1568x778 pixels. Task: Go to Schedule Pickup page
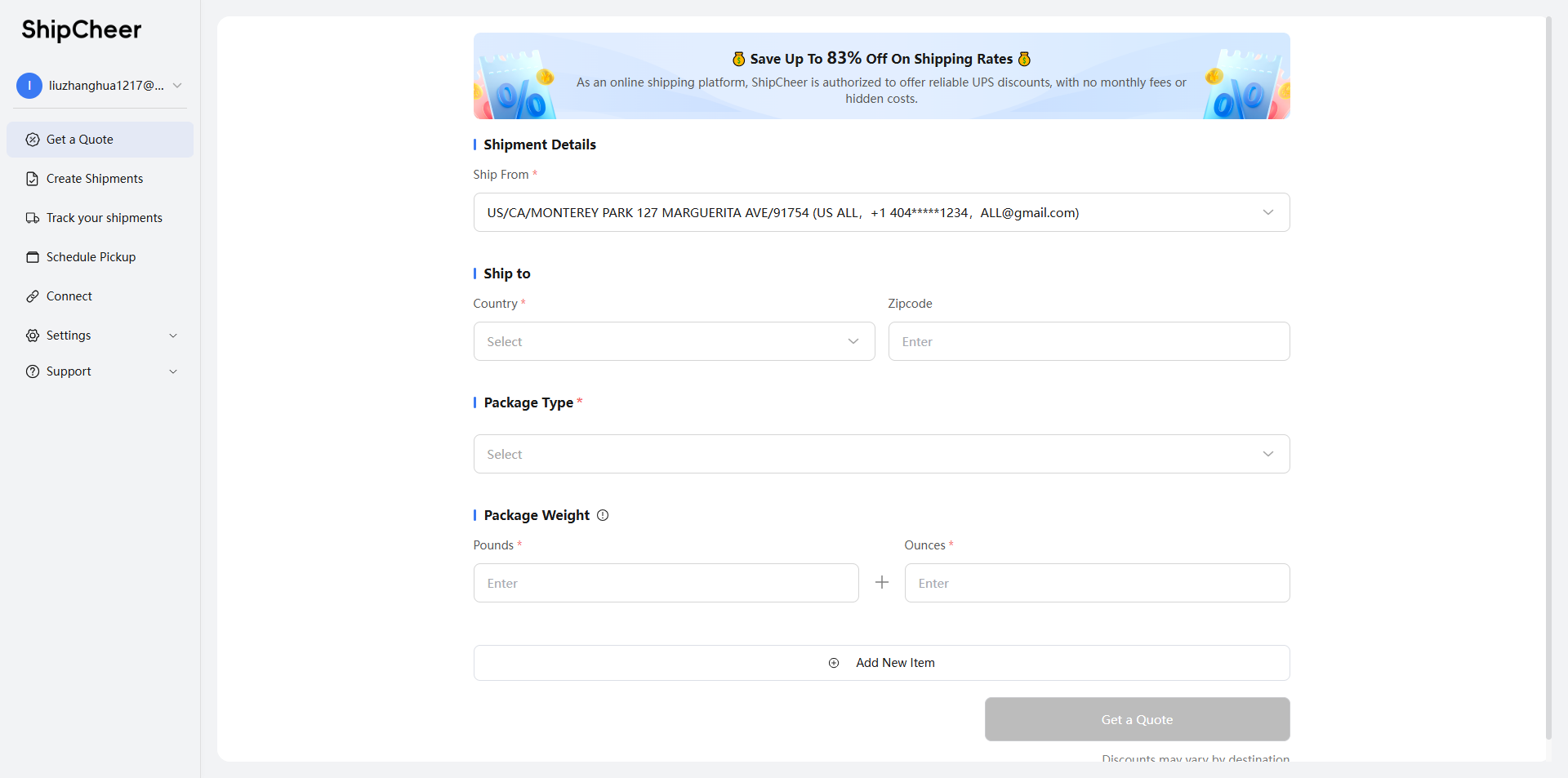pyautogui.click(x=91, y=257)
